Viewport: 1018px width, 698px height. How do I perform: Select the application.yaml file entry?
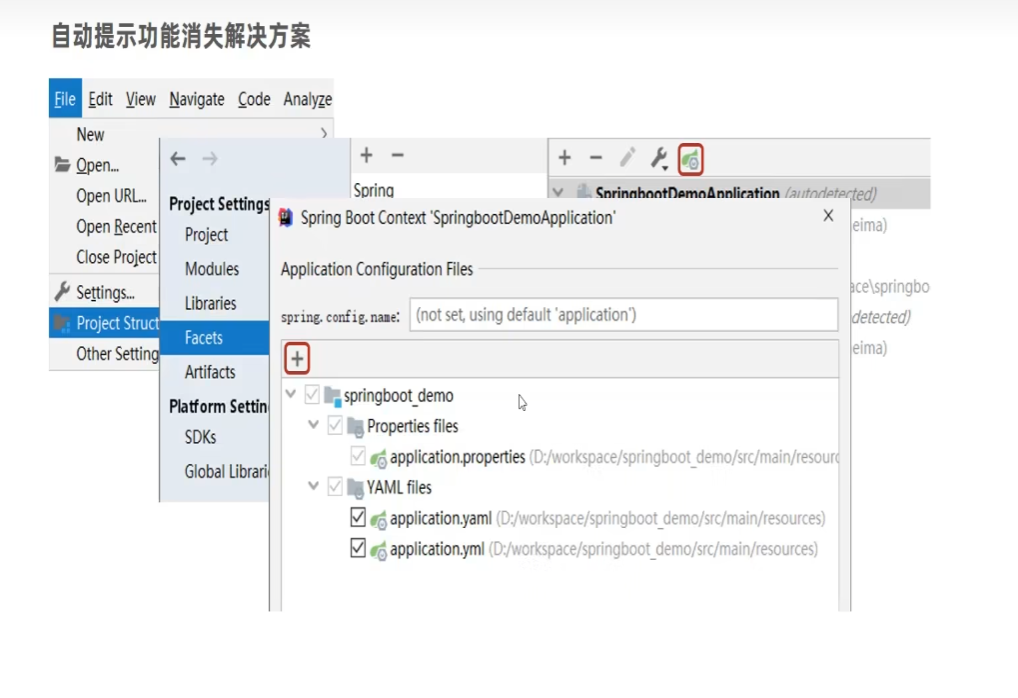[x=441, y=518]
